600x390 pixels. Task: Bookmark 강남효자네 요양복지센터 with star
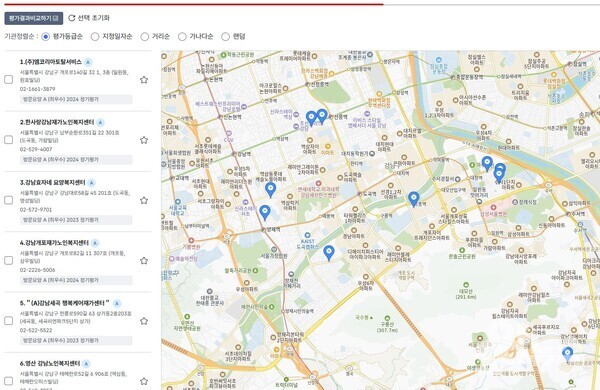tap(144, 200)
